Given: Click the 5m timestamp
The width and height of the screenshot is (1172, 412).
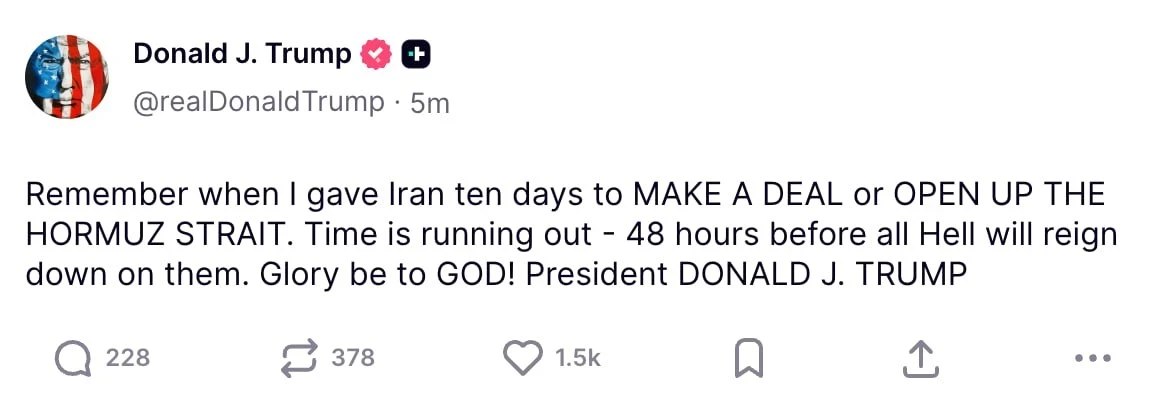Looking at the screenshot, I should [x=430, y=102].
